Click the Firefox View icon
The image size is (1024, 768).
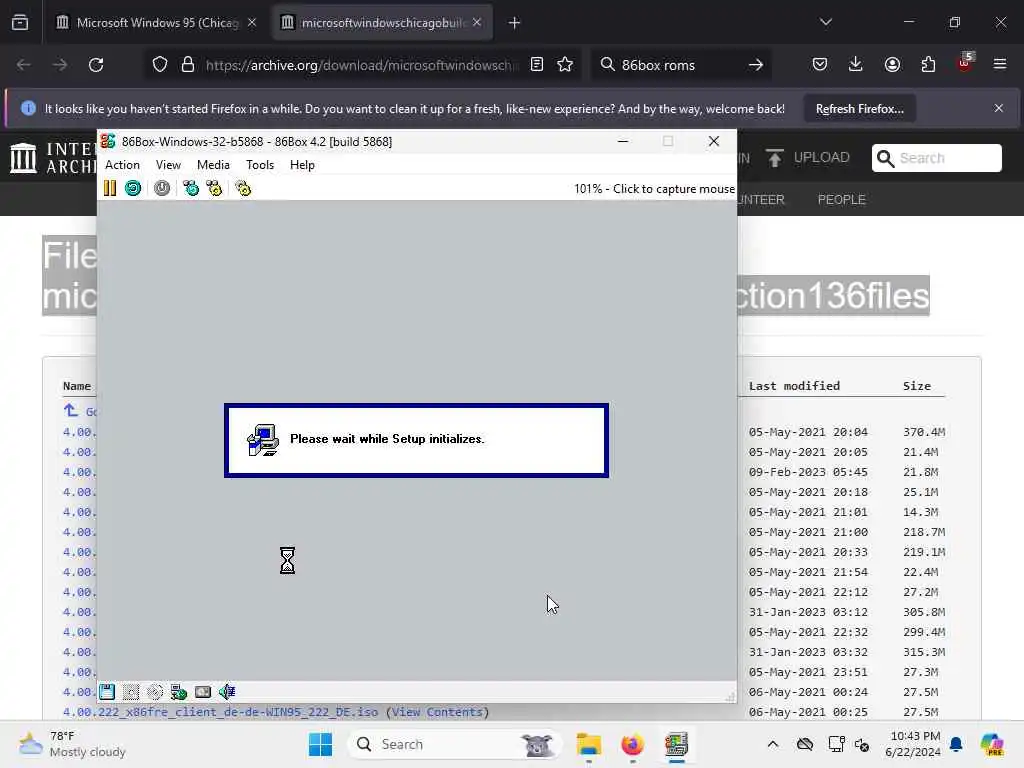20,23
